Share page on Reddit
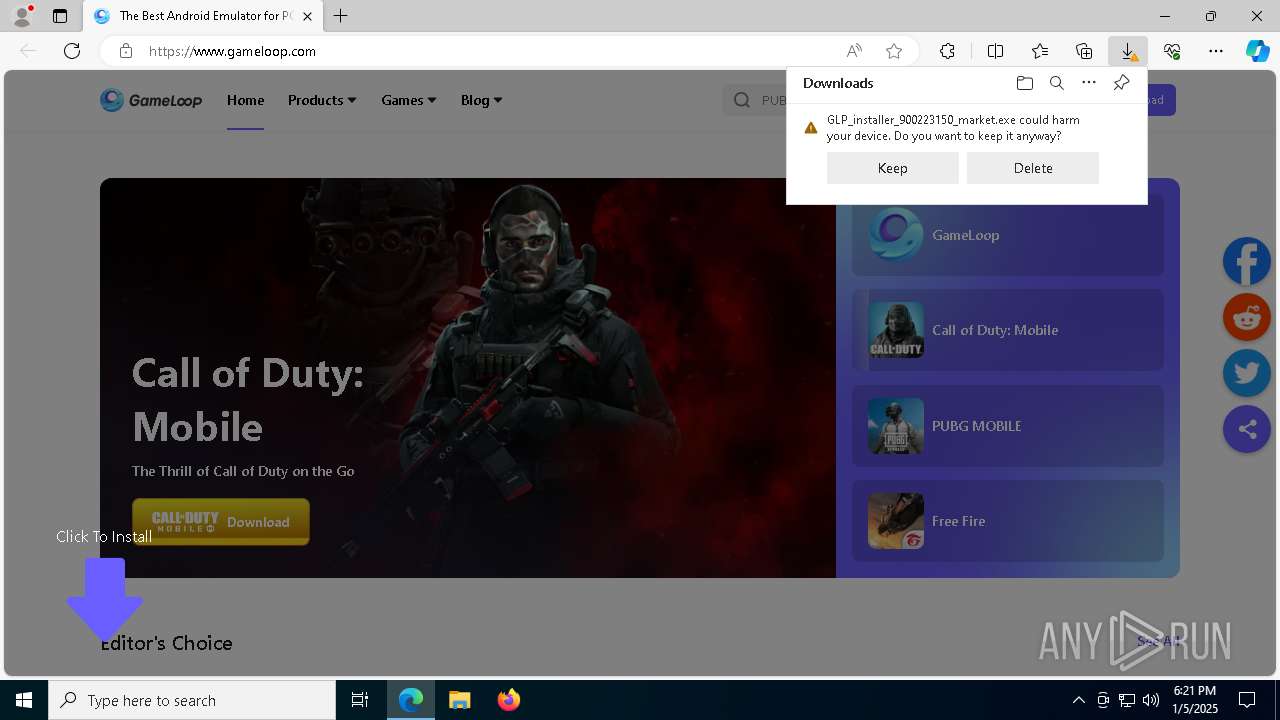This screenshot has height=720, width=1280. tap(1247, 317)
